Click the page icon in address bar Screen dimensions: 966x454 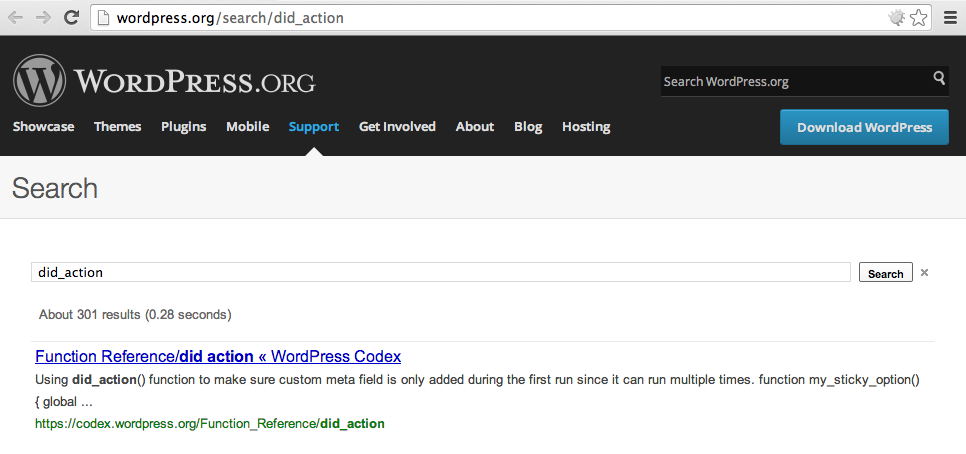coord(103,18)
